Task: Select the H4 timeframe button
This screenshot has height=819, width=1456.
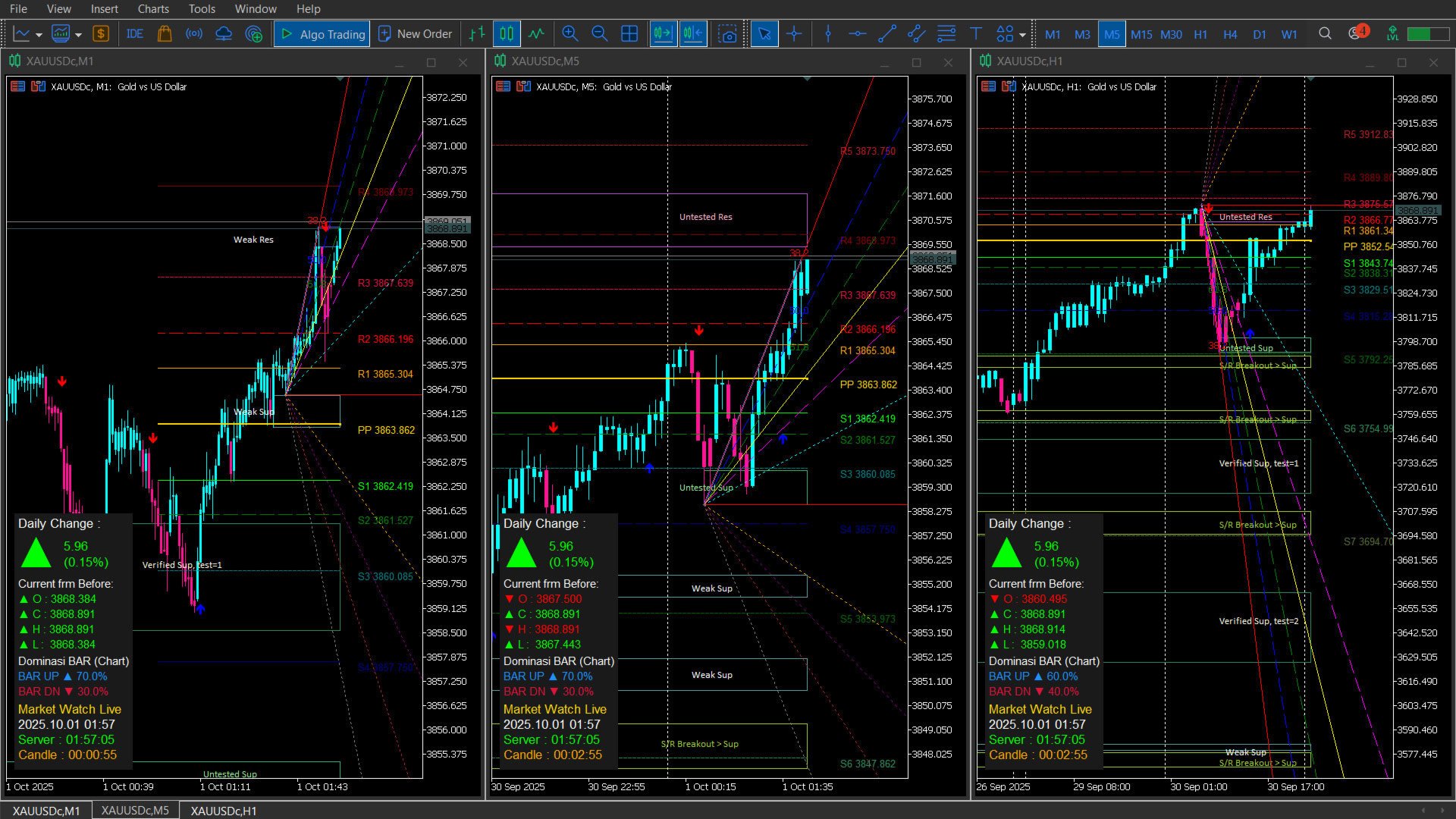Action: [1230, 34]
